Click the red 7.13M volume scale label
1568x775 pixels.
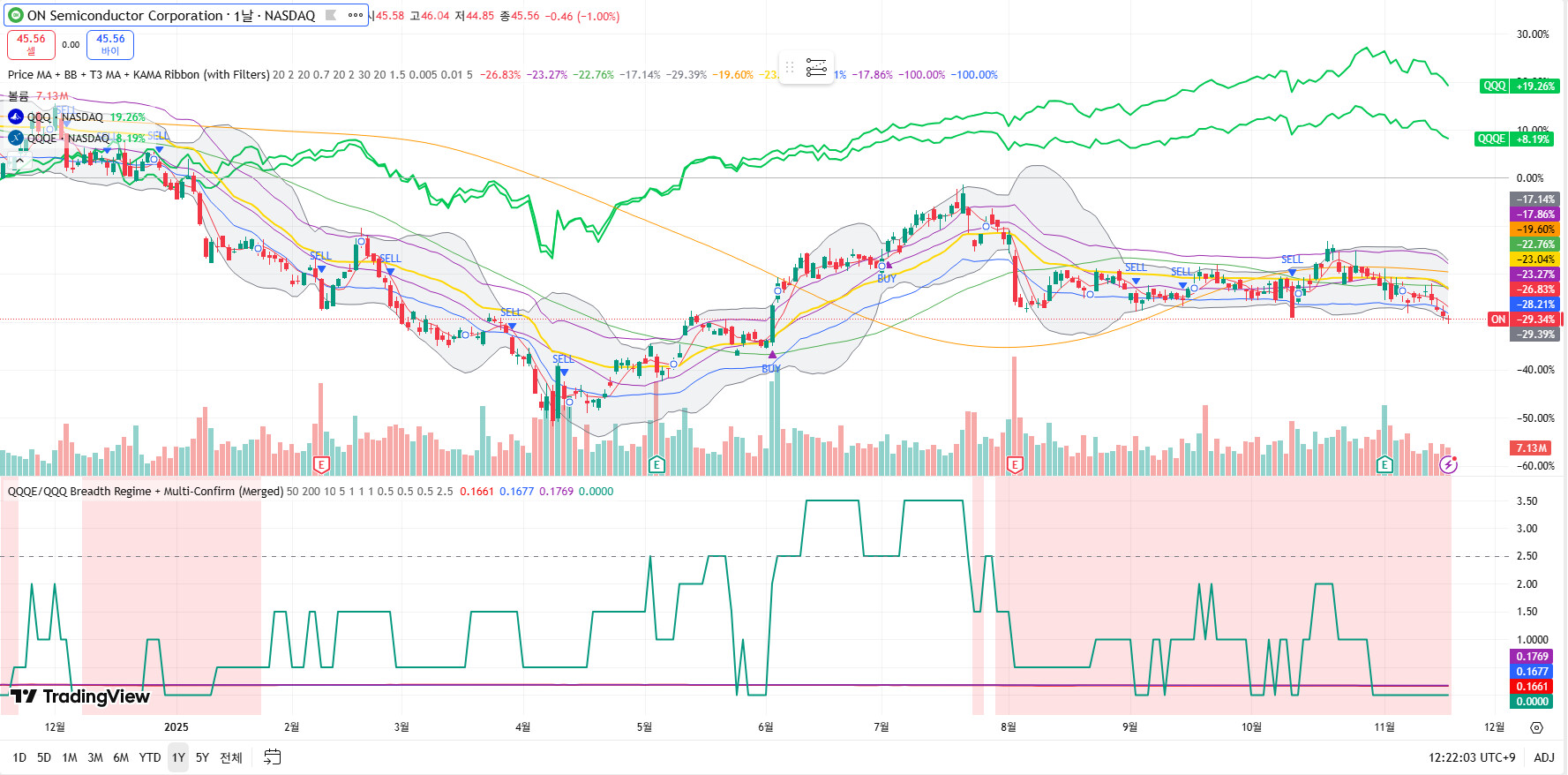1532,448
